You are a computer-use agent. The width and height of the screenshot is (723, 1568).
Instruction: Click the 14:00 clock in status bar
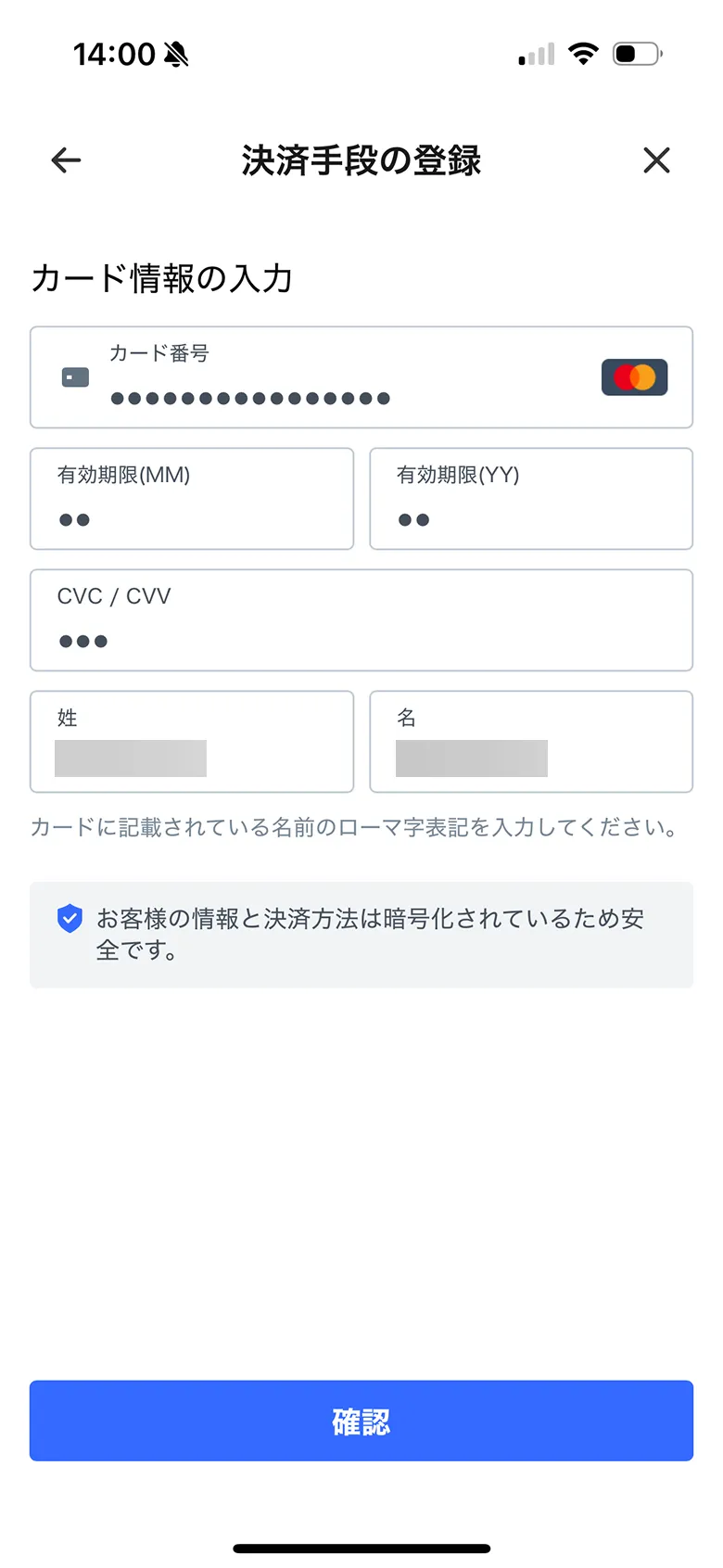tap(114, 55)
